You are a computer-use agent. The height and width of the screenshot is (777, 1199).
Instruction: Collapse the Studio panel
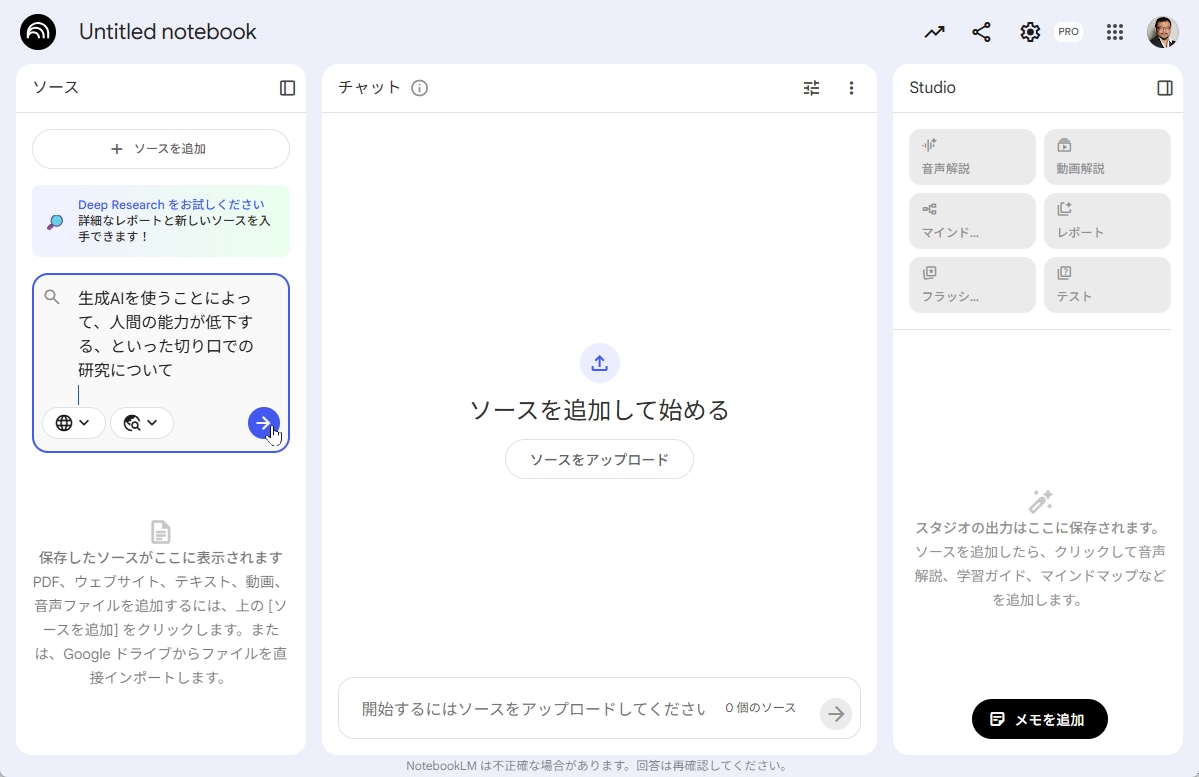pos(1165,88)
